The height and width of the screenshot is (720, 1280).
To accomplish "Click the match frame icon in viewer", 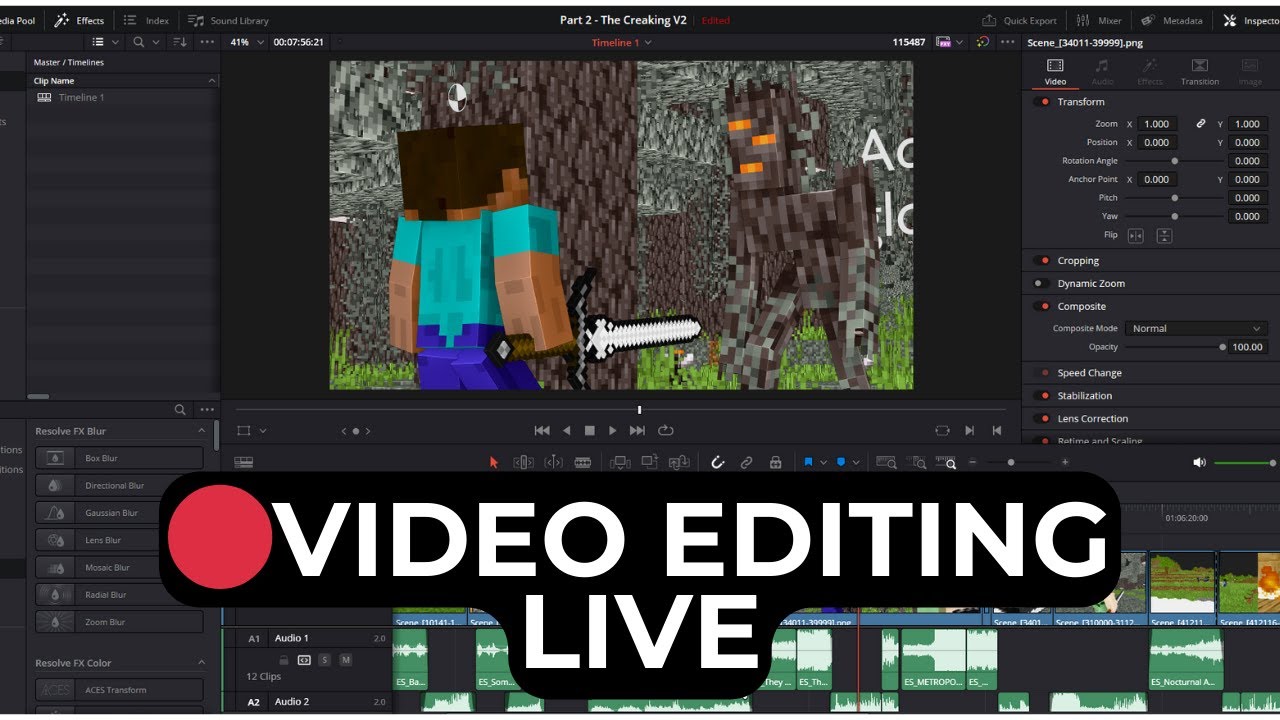I will click(x=942, y=431).
